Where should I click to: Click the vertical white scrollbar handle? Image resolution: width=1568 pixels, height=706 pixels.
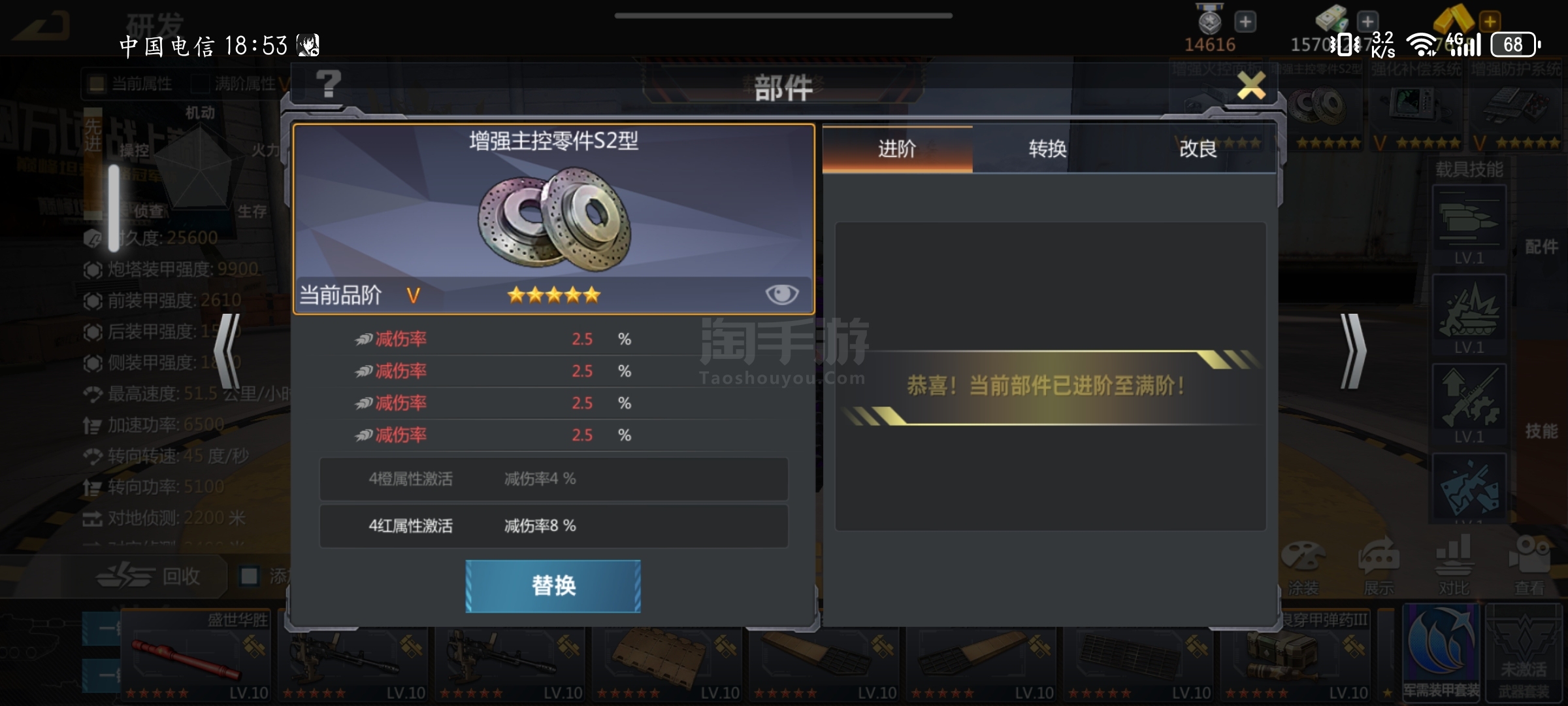114,208
